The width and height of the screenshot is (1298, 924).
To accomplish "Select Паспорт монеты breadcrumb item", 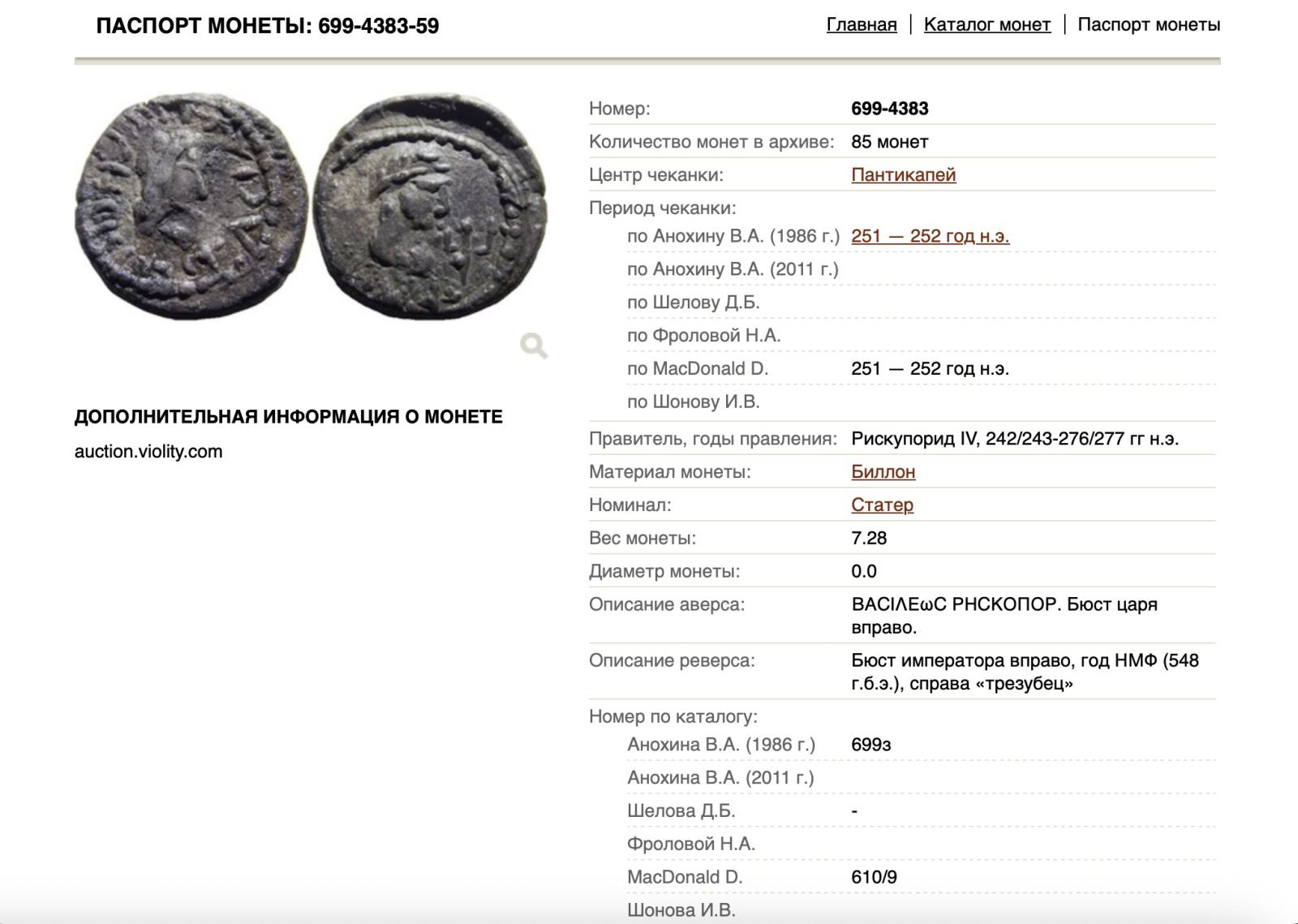I will click(1148, 25).
